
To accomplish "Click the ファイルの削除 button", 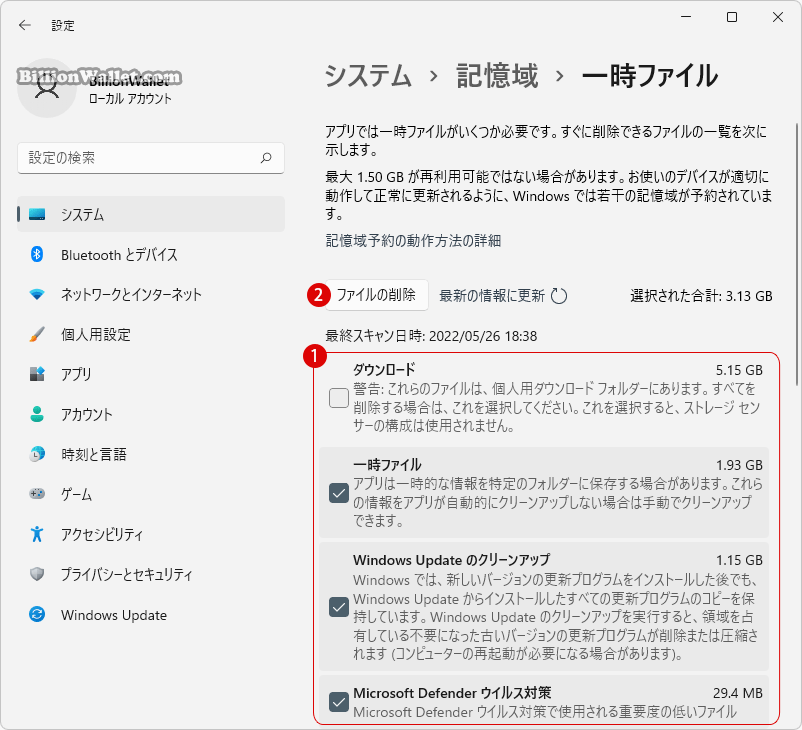I will pos(376,295).
